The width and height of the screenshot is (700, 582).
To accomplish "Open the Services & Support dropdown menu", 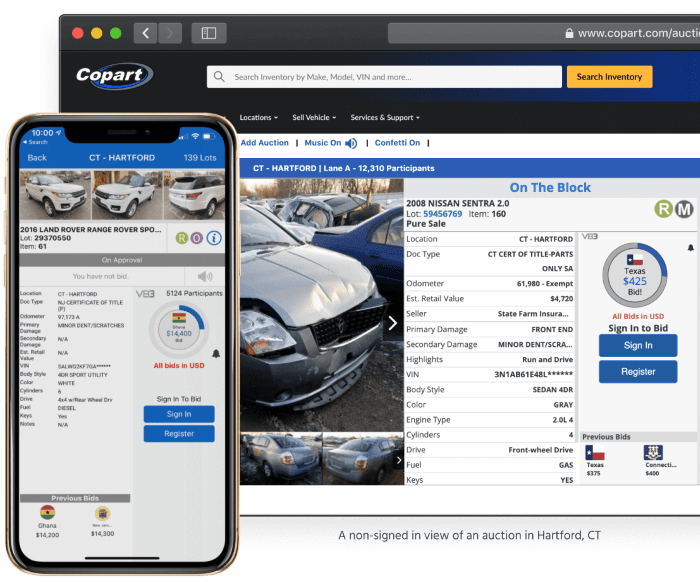I will point(385,117).
